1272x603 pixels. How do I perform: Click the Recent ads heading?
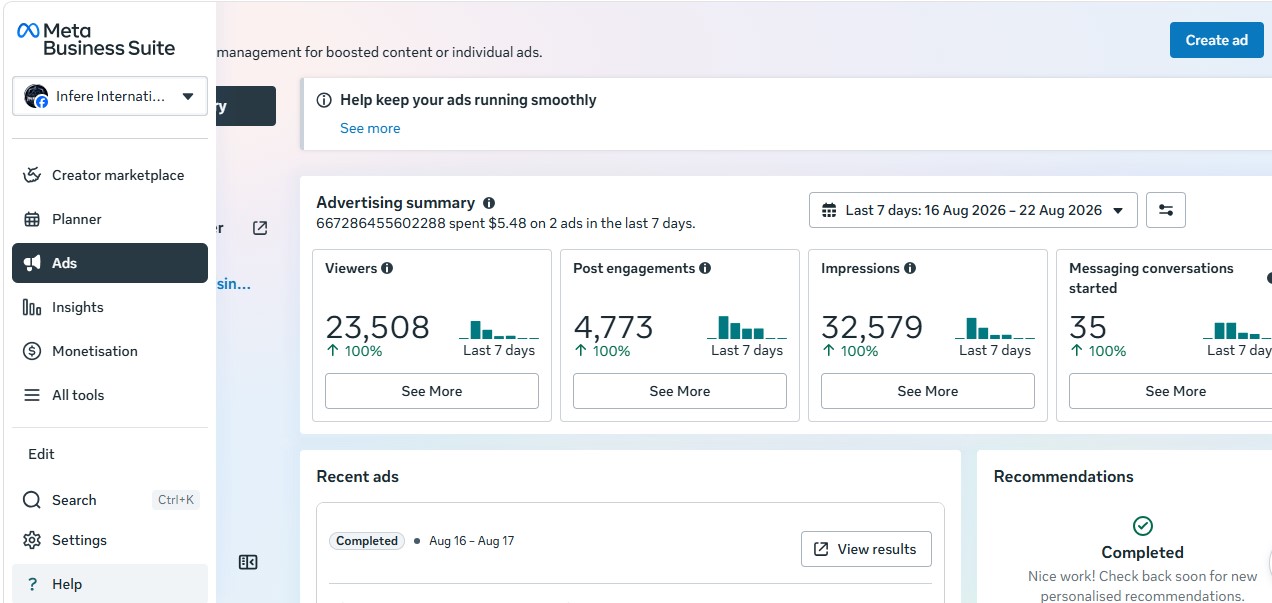point(357,477)
